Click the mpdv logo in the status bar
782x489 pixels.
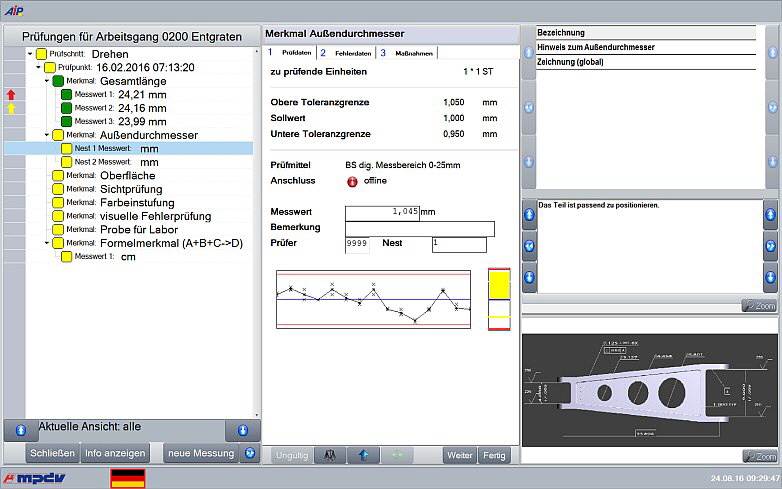(34, 479)
